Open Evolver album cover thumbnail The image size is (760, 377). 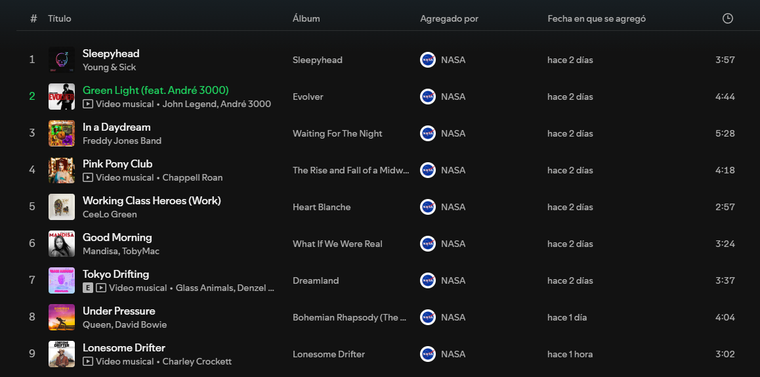coord(62,96)
